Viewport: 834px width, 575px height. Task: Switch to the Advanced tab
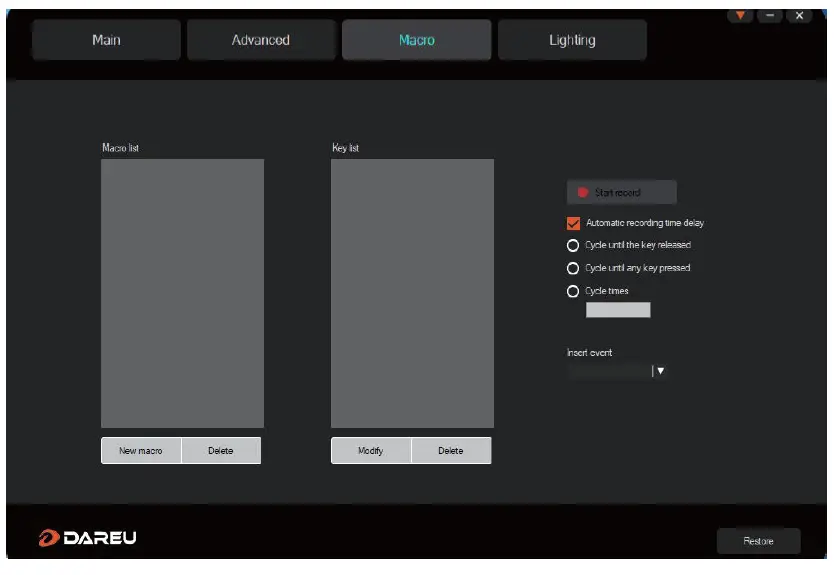click(x=261, y=40)
